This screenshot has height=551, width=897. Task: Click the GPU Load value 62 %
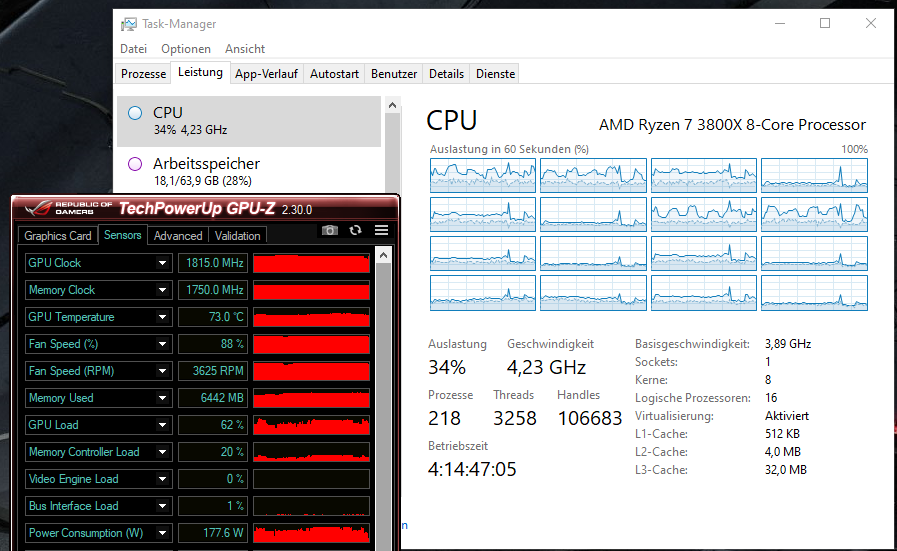213,425
